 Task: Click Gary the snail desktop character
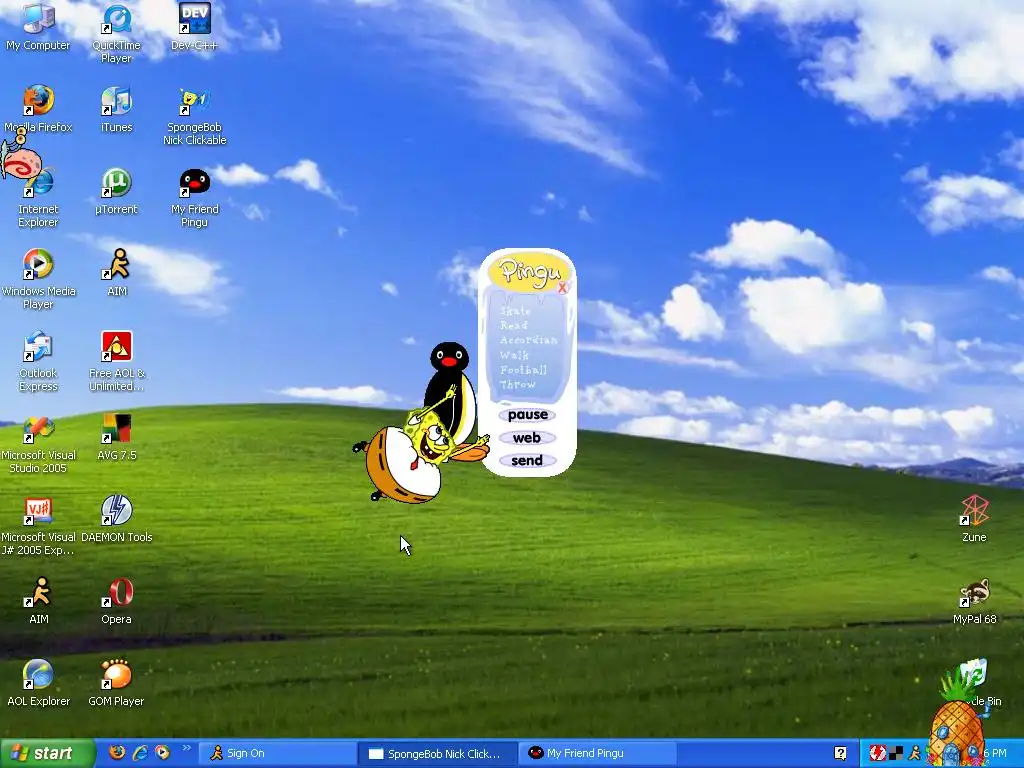click(x=21, y=159)
